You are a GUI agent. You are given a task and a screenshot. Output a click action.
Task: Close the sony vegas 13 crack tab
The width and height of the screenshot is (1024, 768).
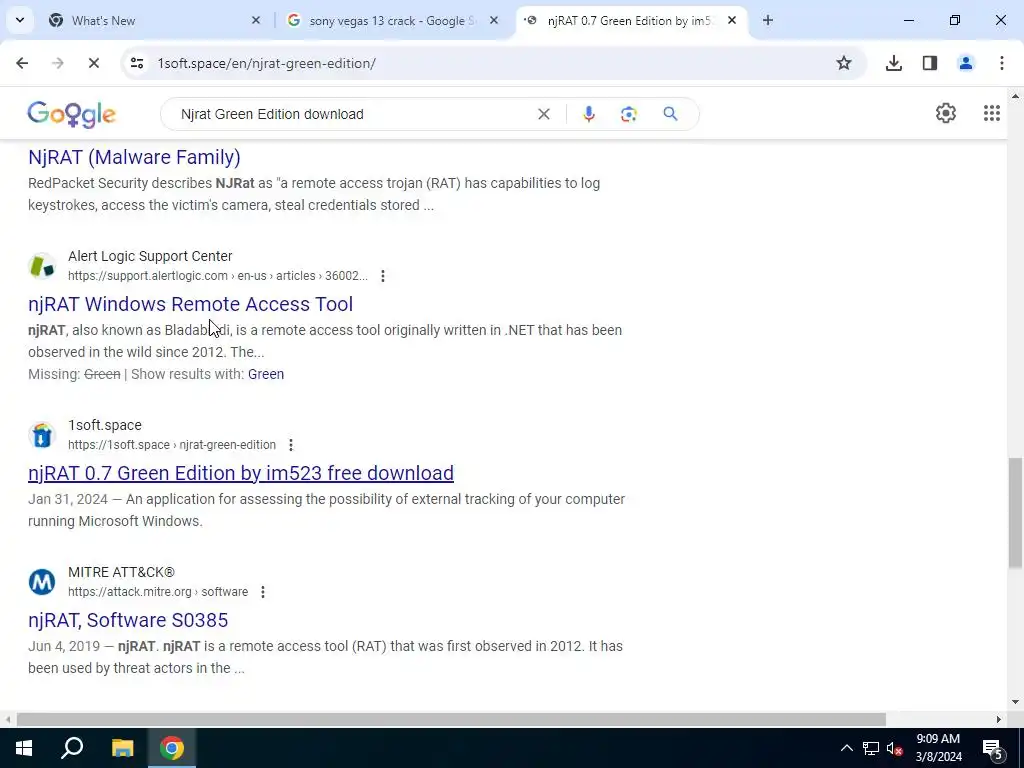pos(494,20)
